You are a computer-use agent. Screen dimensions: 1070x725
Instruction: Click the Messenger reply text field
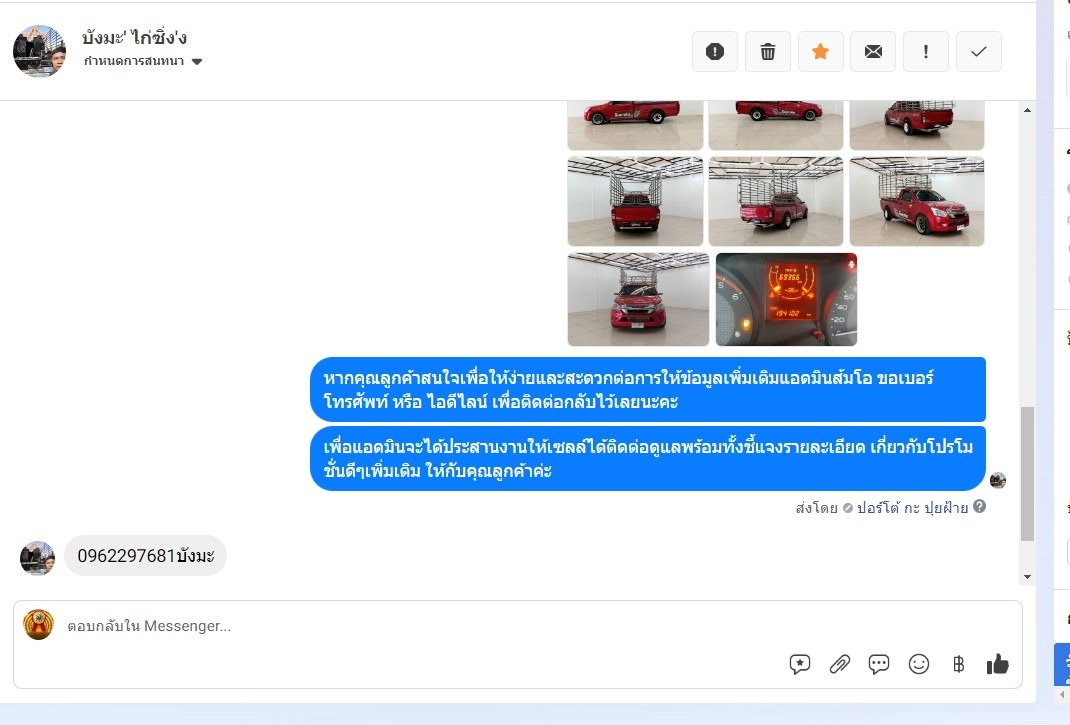(423, 626)
